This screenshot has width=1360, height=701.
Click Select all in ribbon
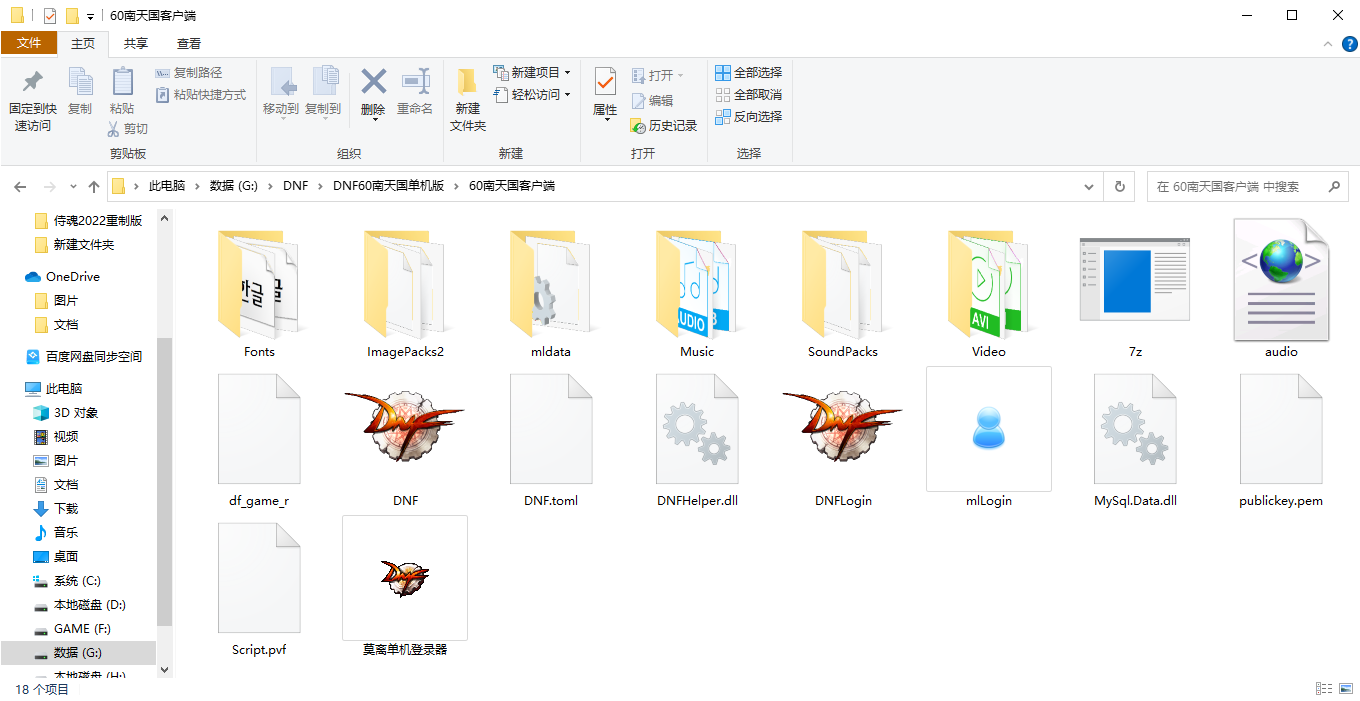(749, 73)
